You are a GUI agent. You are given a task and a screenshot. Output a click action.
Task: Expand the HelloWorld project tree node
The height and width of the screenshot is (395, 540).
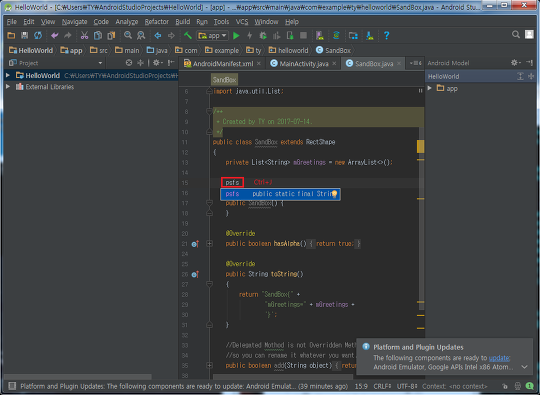[x=8, y=75]
